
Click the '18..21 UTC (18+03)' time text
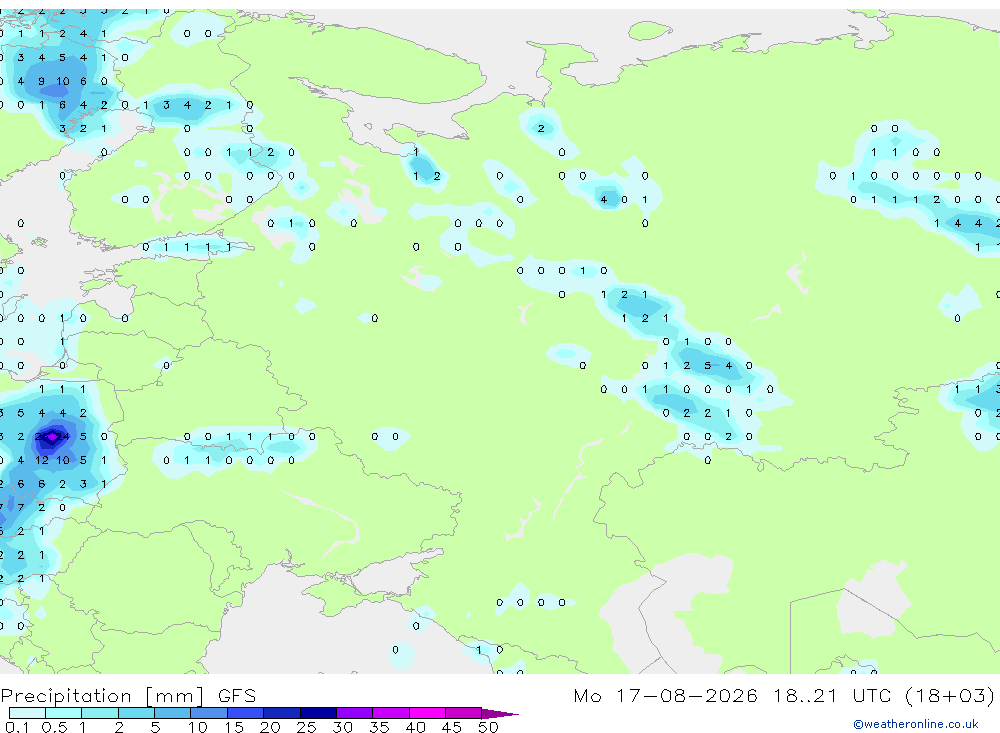[884, 695]
